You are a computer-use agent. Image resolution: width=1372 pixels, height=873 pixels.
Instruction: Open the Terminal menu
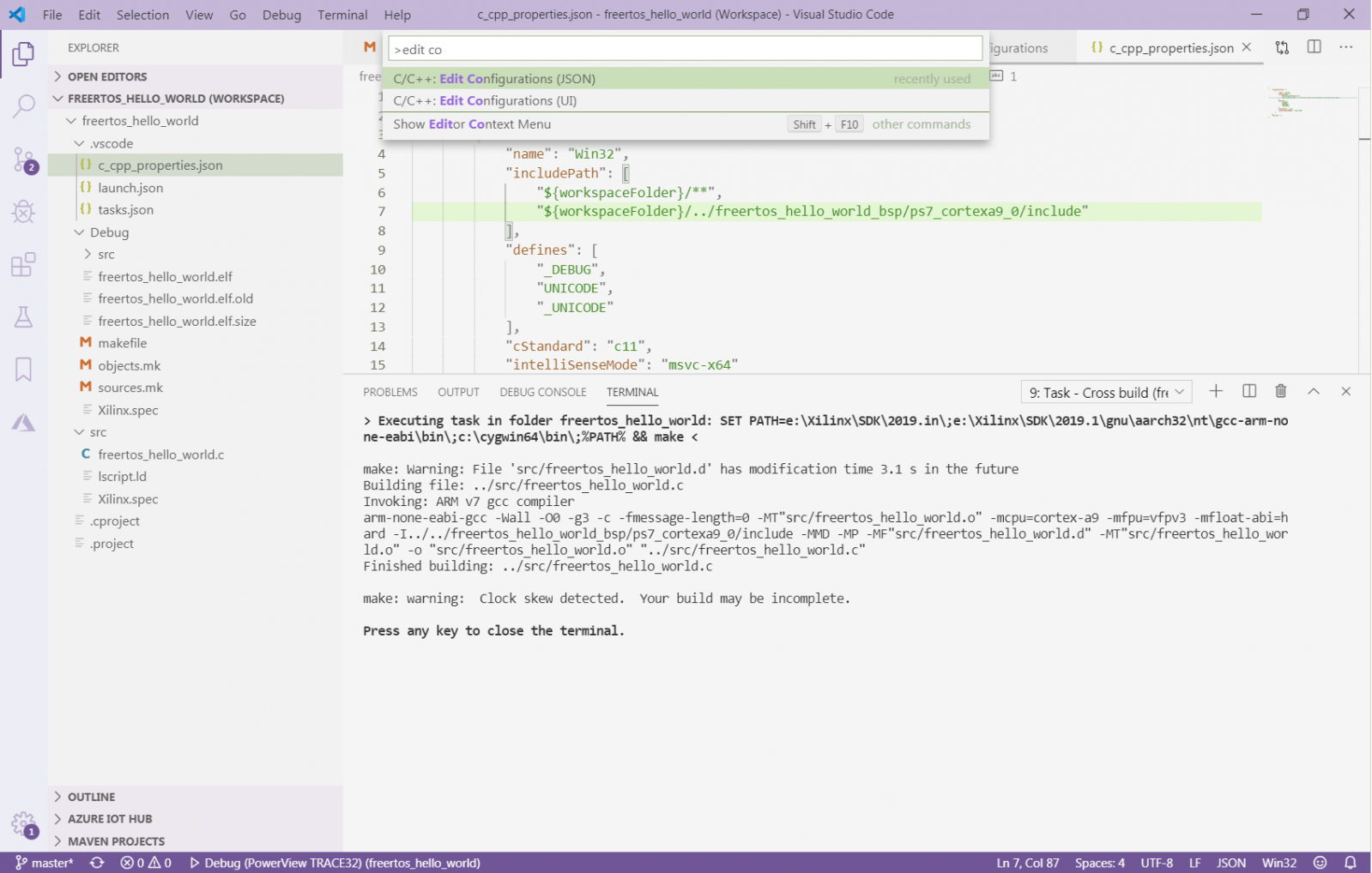click(x=341, y=15)
